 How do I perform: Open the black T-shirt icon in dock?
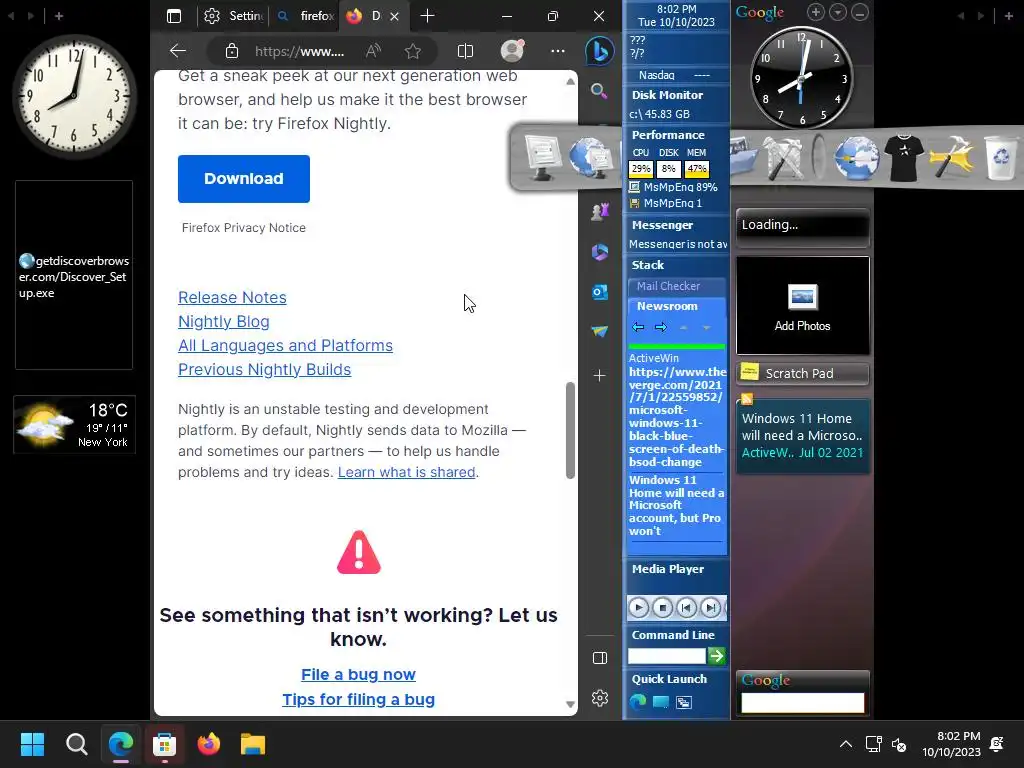coord(903,157)
